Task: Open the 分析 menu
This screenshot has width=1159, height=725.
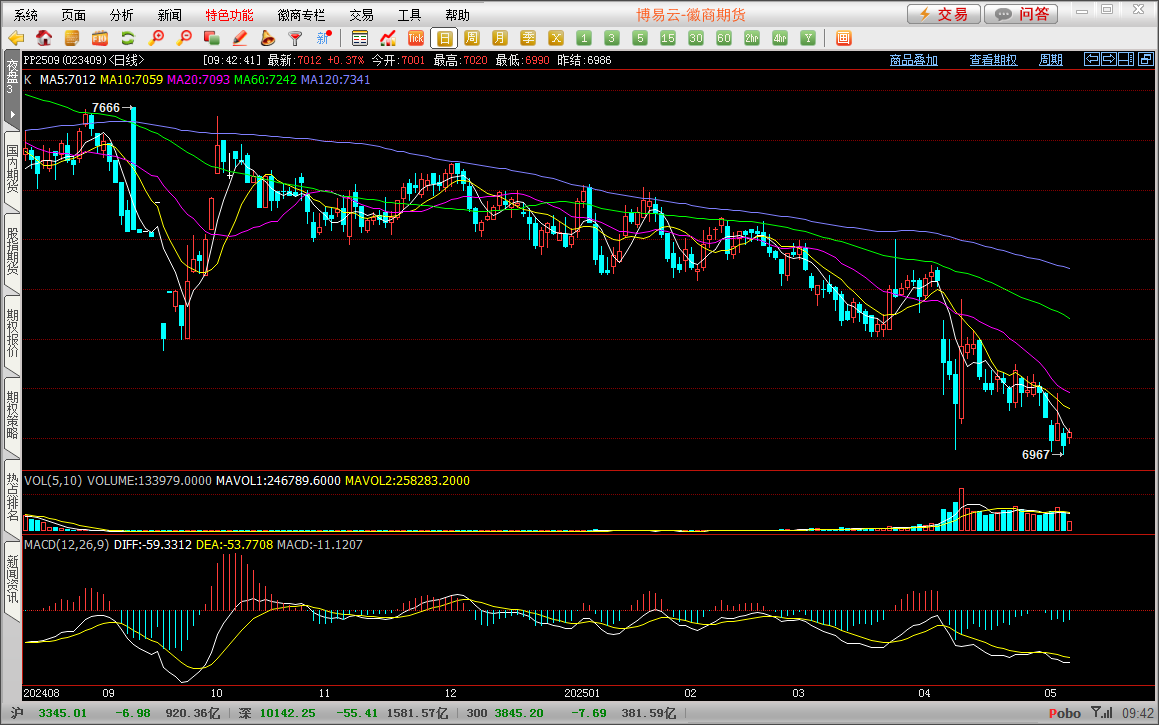Action: (122, 15)
